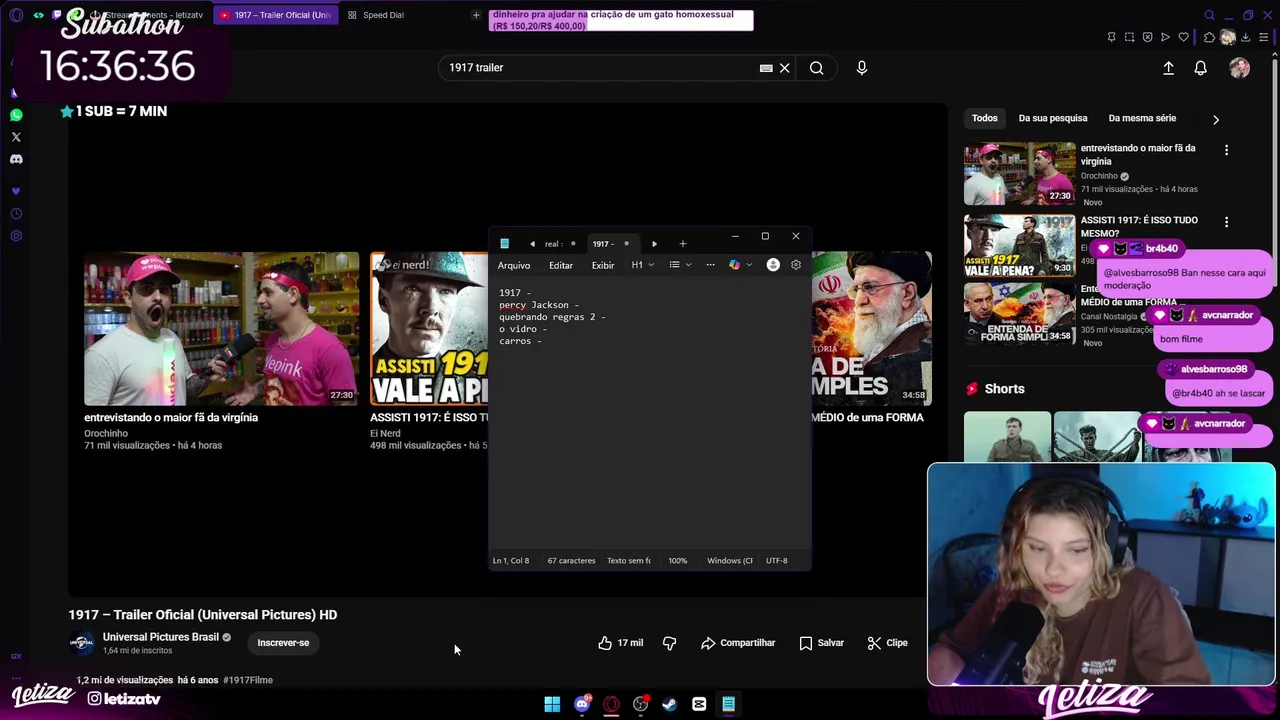This screenshot has height=720, width=1280.
Task: Click in the YouTube search field '1917 trailer'
Action: coord(600,68)
